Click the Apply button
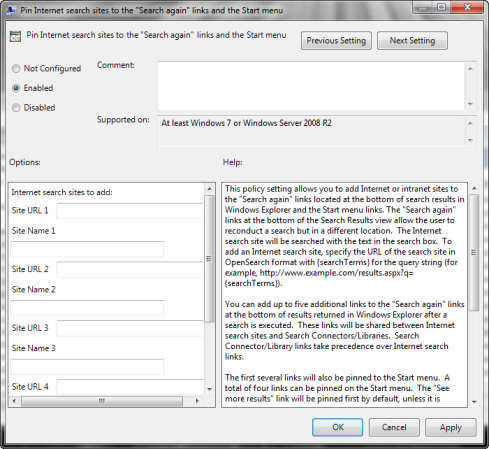 tap(451, 427)
